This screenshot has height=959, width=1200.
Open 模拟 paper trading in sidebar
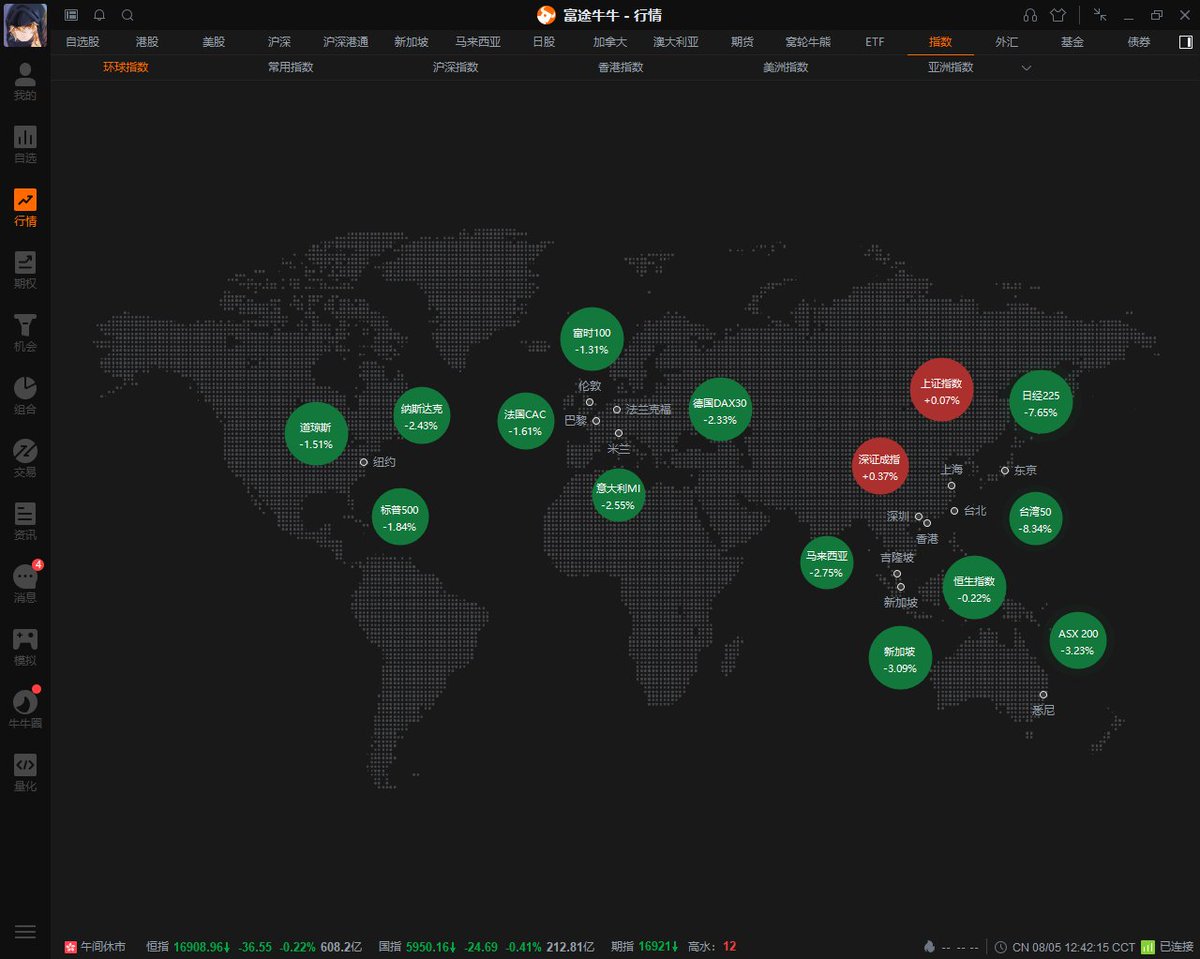tap(25, 647)
